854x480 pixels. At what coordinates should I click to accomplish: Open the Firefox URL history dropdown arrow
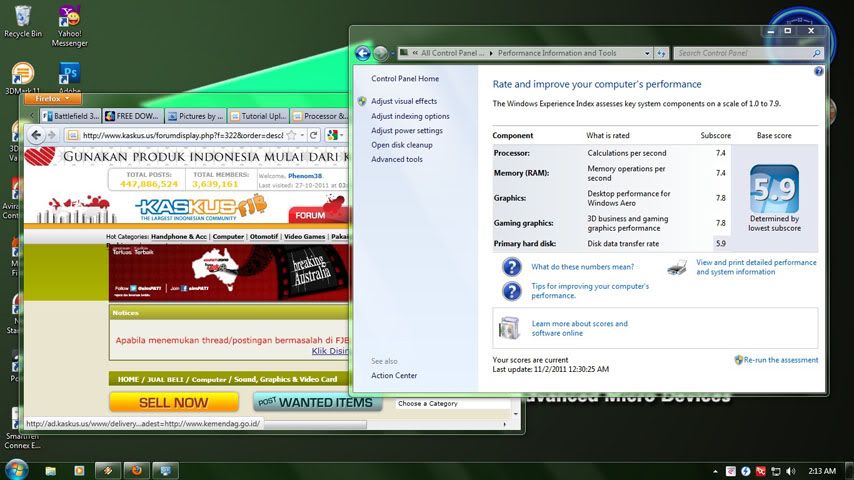coord(302,135)
